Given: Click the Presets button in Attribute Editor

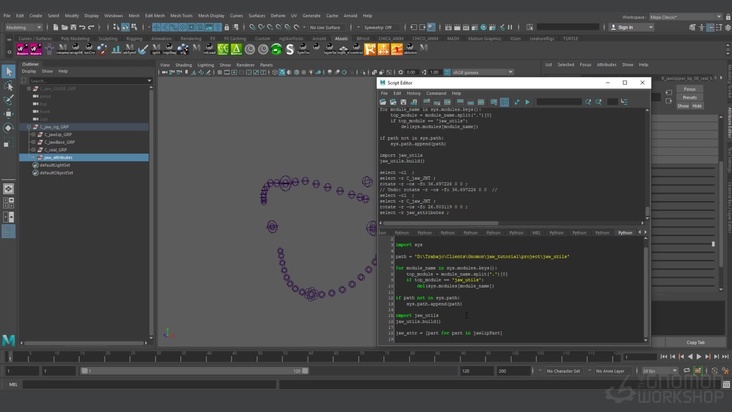Looking at the screenshot, I should pos(690,98).
